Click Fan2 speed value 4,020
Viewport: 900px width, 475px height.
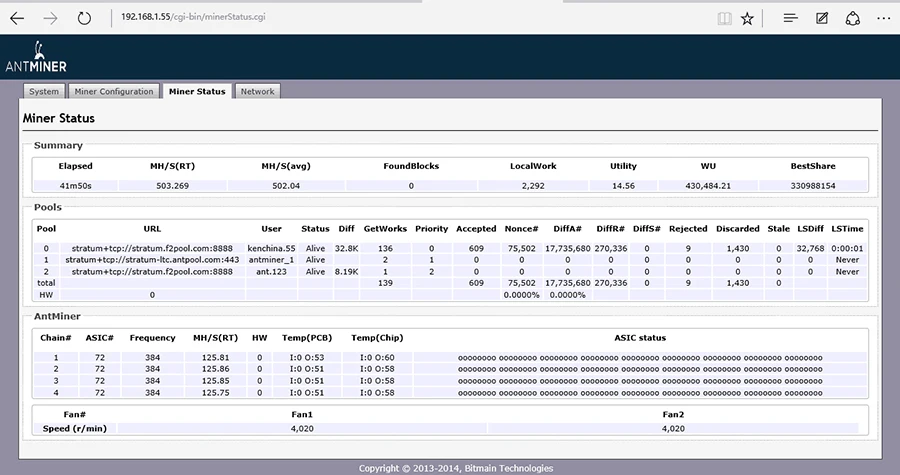(x=673, y=429)
